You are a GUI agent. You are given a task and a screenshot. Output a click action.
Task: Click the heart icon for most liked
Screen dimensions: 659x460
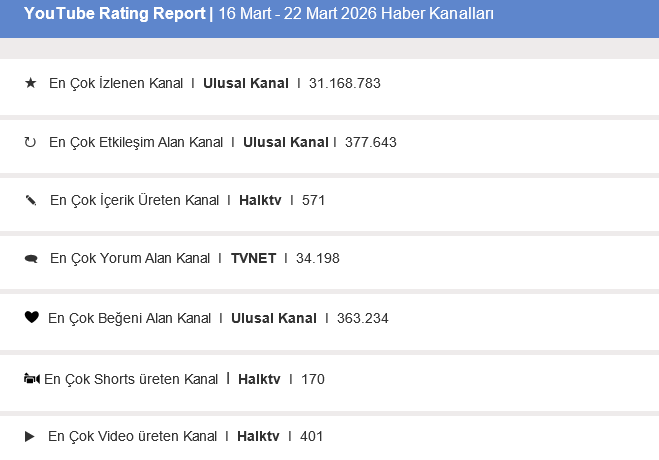point(31,318)
